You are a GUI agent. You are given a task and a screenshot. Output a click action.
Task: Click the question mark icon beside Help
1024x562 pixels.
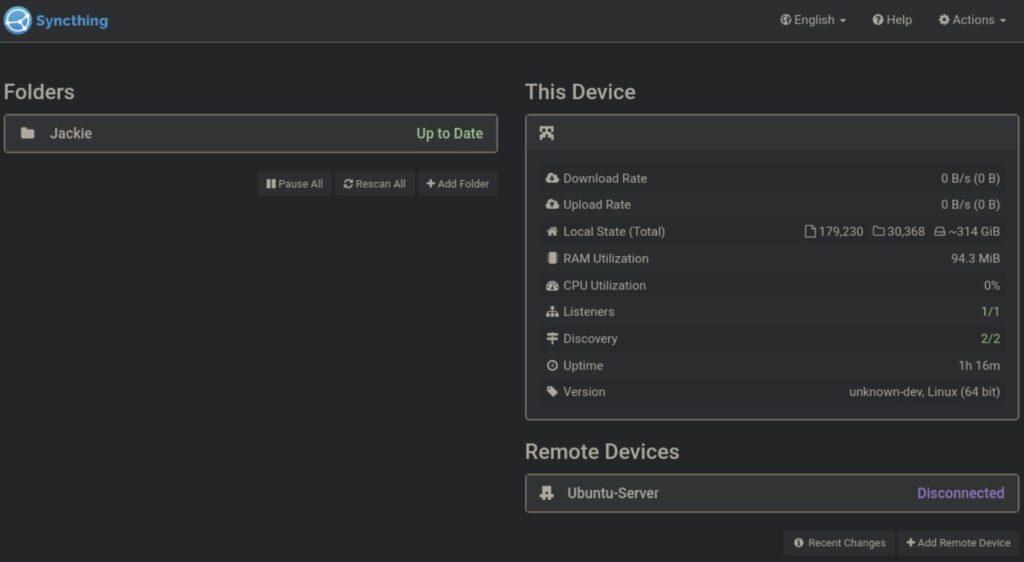(x=878, y=20)
